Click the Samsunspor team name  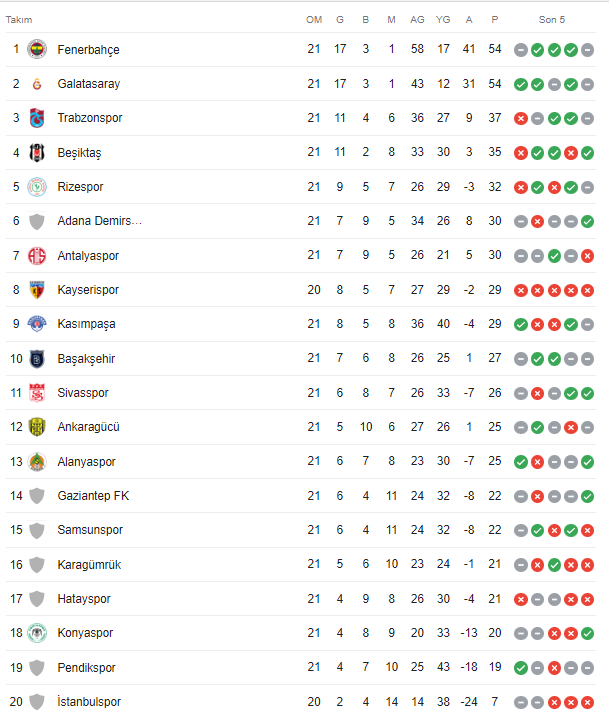tap(89, 530)
